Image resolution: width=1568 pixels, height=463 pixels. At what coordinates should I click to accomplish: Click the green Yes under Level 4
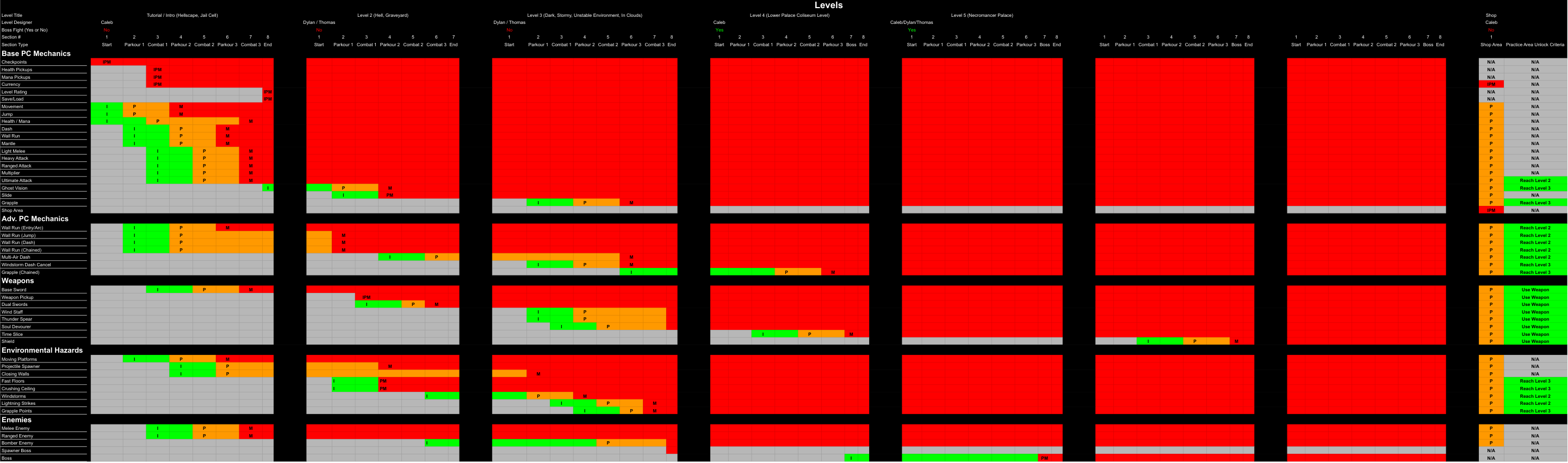click(x=719, y=30)
